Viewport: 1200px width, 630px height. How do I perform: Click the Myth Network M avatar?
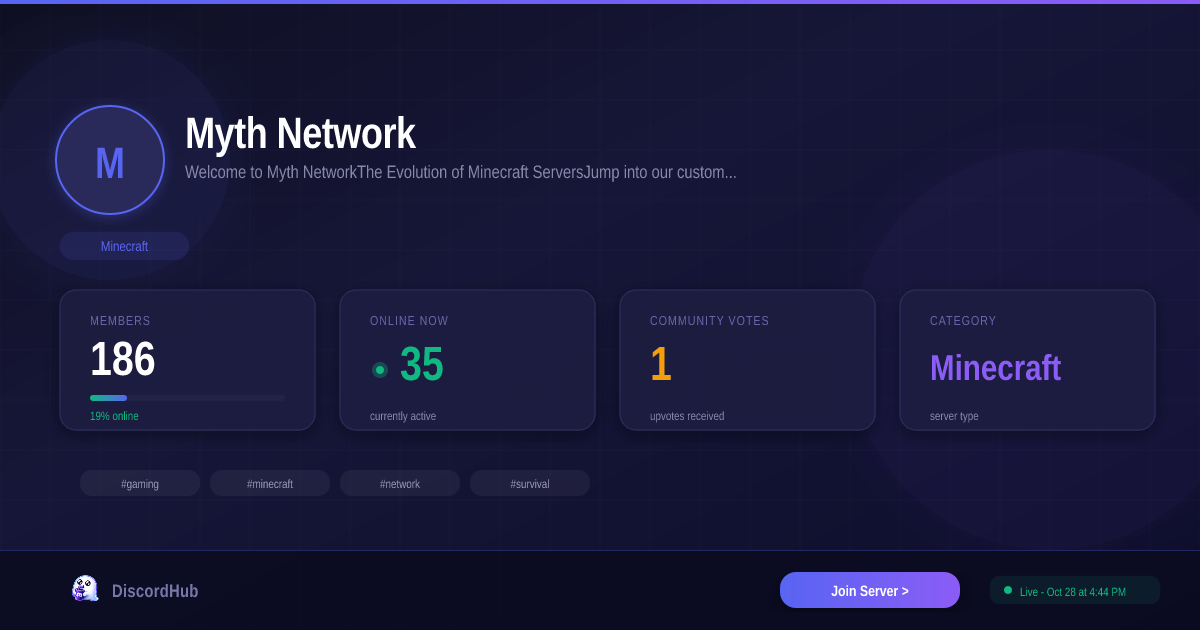click(x=110, y=160)
